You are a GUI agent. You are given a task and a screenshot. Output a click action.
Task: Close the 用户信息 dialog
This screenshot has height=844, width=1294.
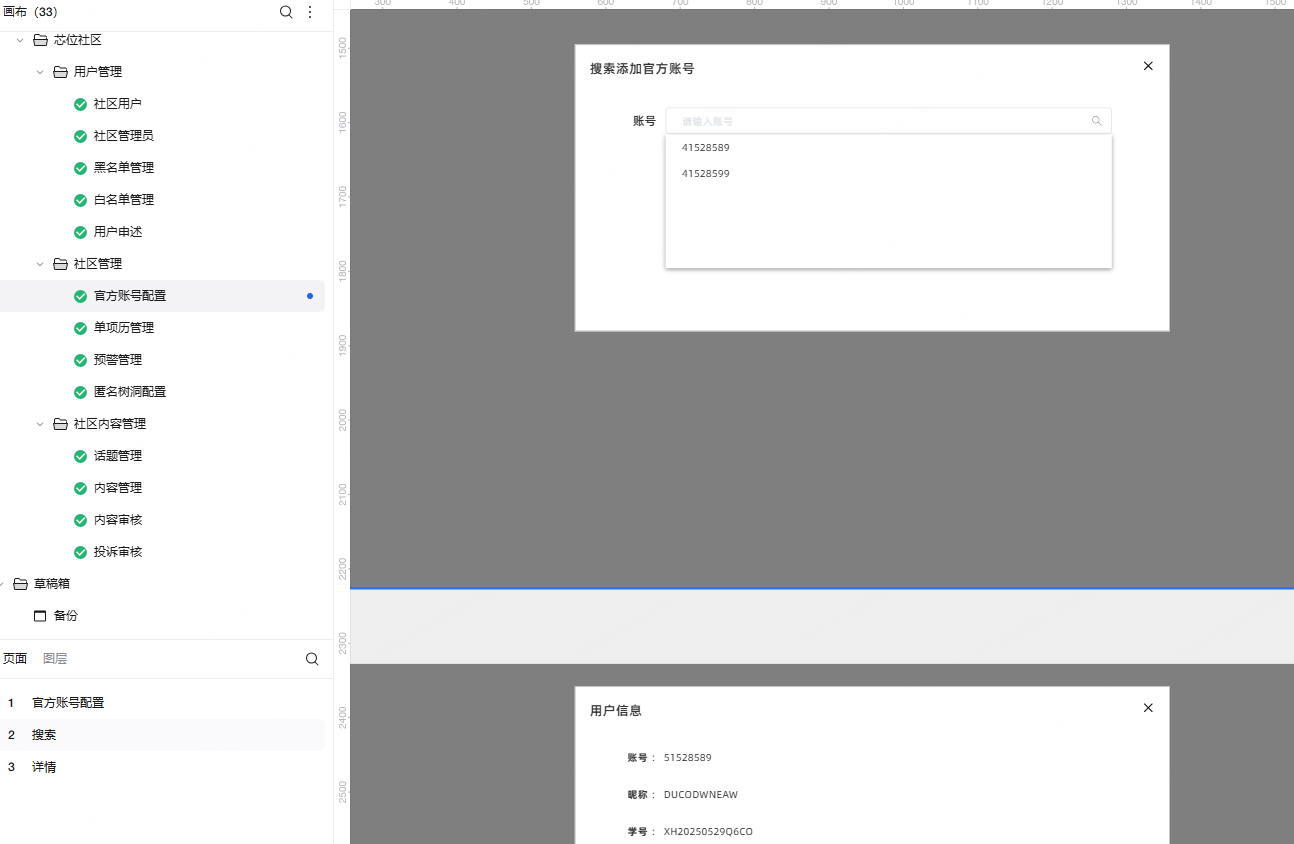point(1148,708)
